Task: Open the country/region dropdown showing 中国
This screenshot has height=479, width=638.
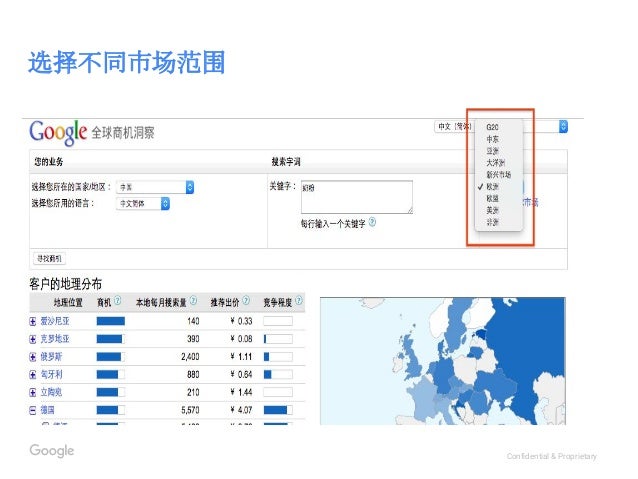Action: (x=155, y=187)
